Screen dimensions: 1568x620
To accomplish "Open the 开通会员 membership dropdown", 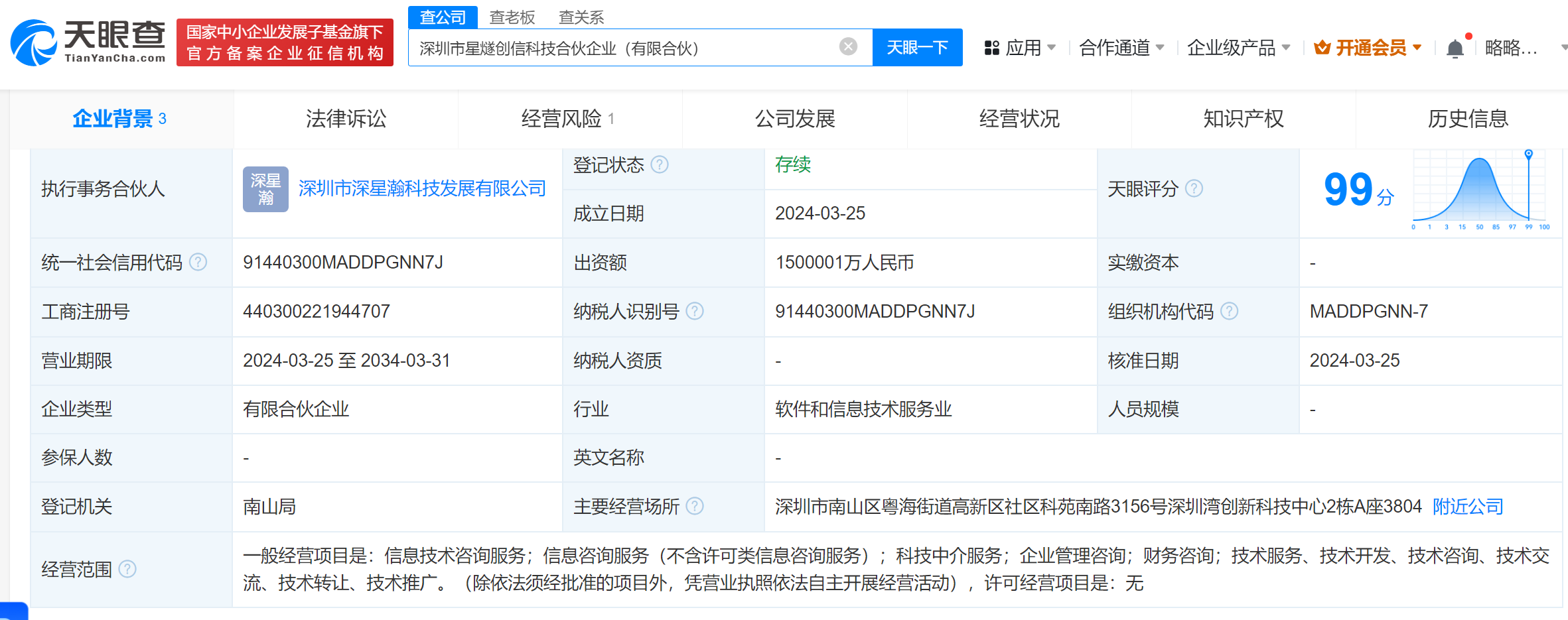I will [1368, 48].
